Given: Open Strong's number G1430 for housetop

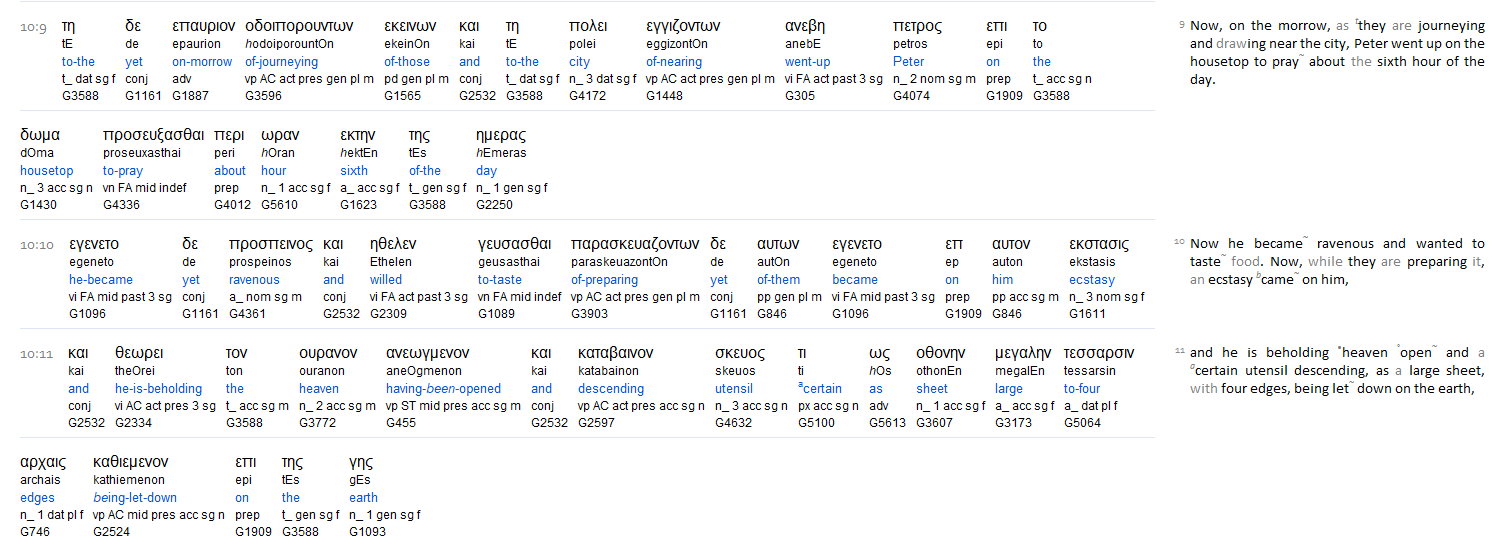Looking at the screenshot, I should (x=38, y=205).
